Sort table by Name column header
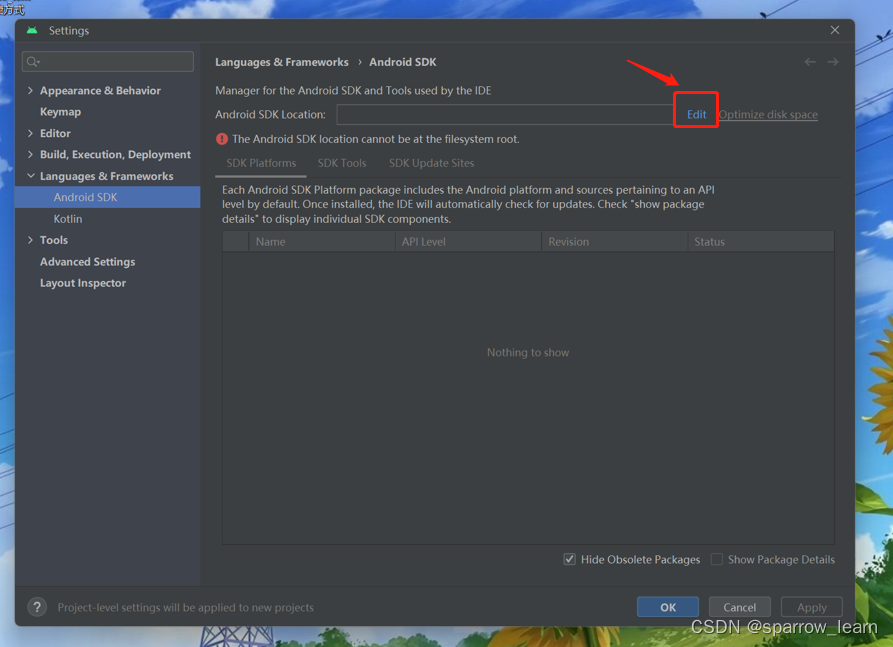 pyautogui.click(x=322, y=241)
